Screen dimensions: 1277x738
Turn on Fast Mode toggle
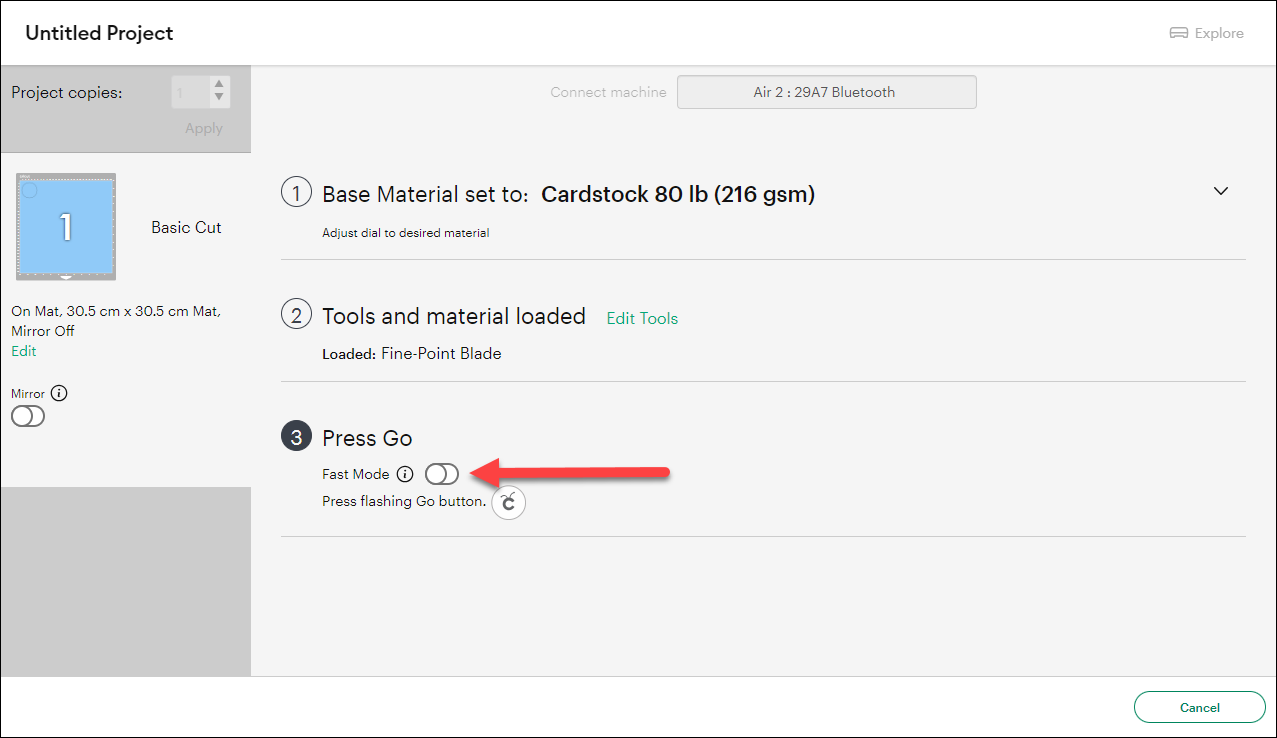(441, 473)
